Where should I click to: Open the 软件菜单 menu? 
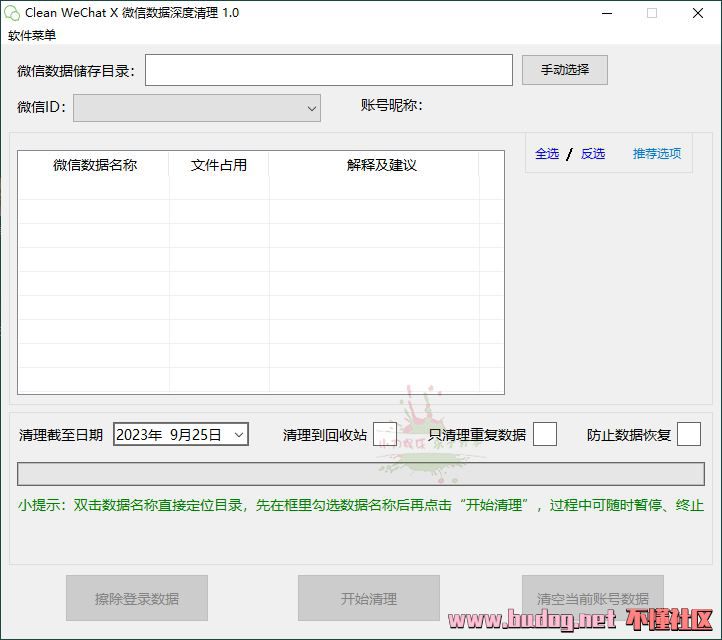(x=32, y=35)
